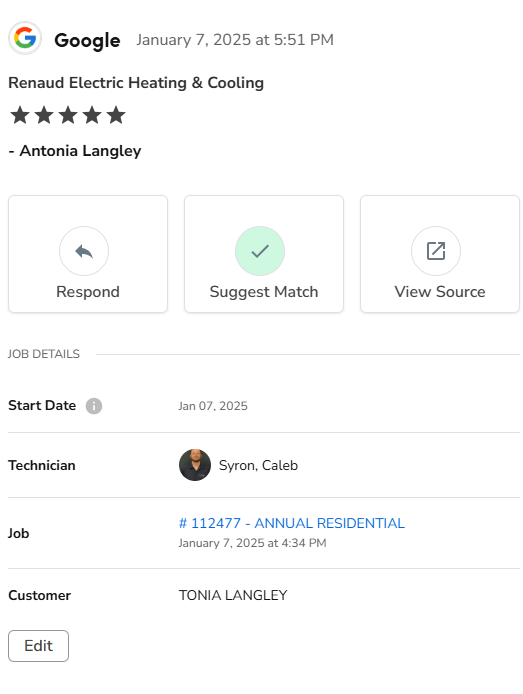The image size is (523, 694).
Task: Open the View Source card
Action: click(440, 254)
